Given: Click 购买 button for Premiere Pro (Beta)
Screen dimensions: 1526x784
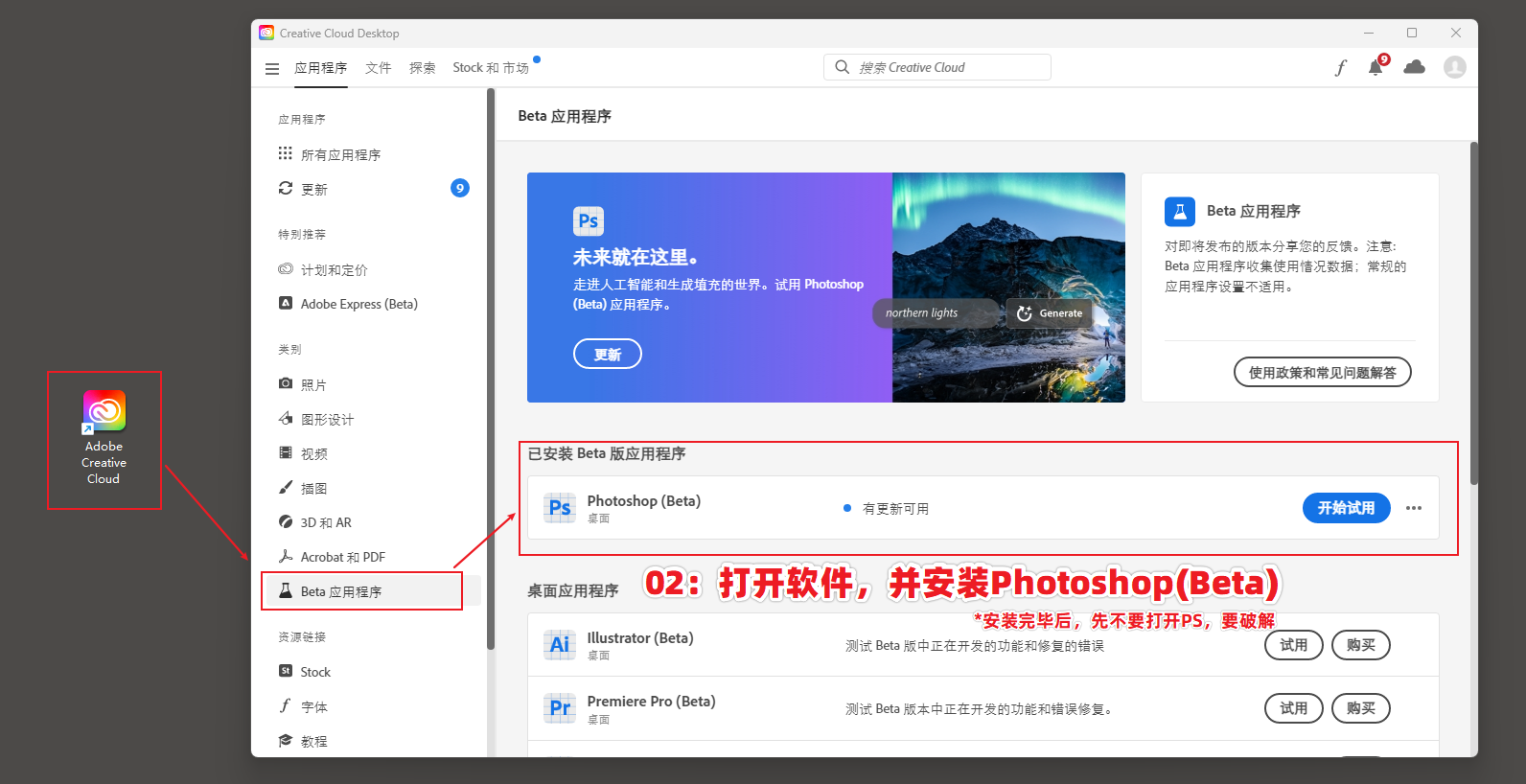Looking at the screenshot, I should [1360, 708].
